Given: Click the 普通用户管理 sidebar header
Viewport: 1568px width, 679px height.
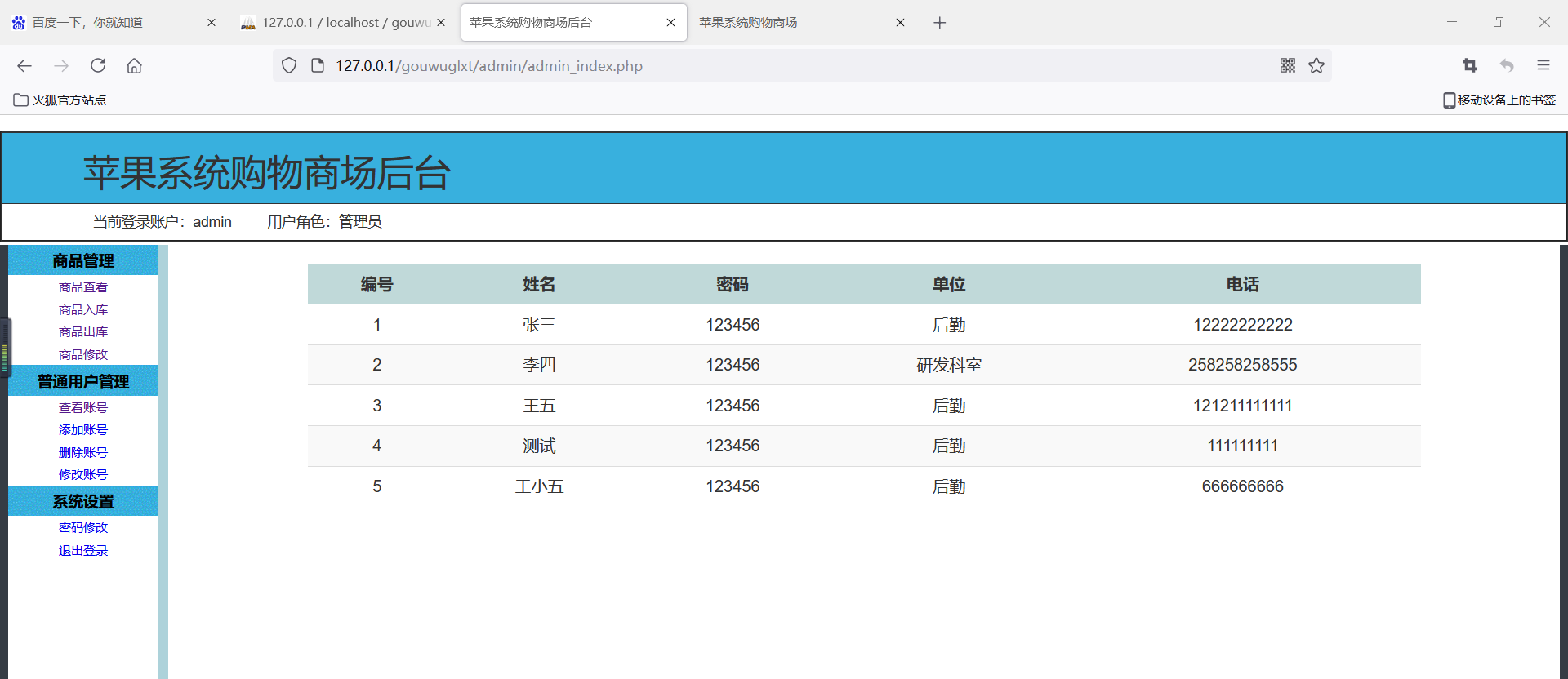Looking at the screenshot, I should pos(83,381).
